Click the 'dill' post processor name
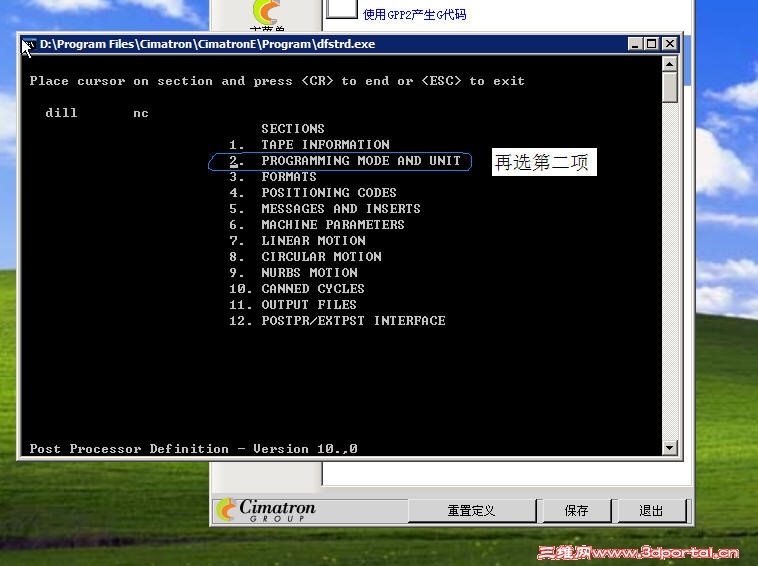758x566 pixels. tap(61, 113)
